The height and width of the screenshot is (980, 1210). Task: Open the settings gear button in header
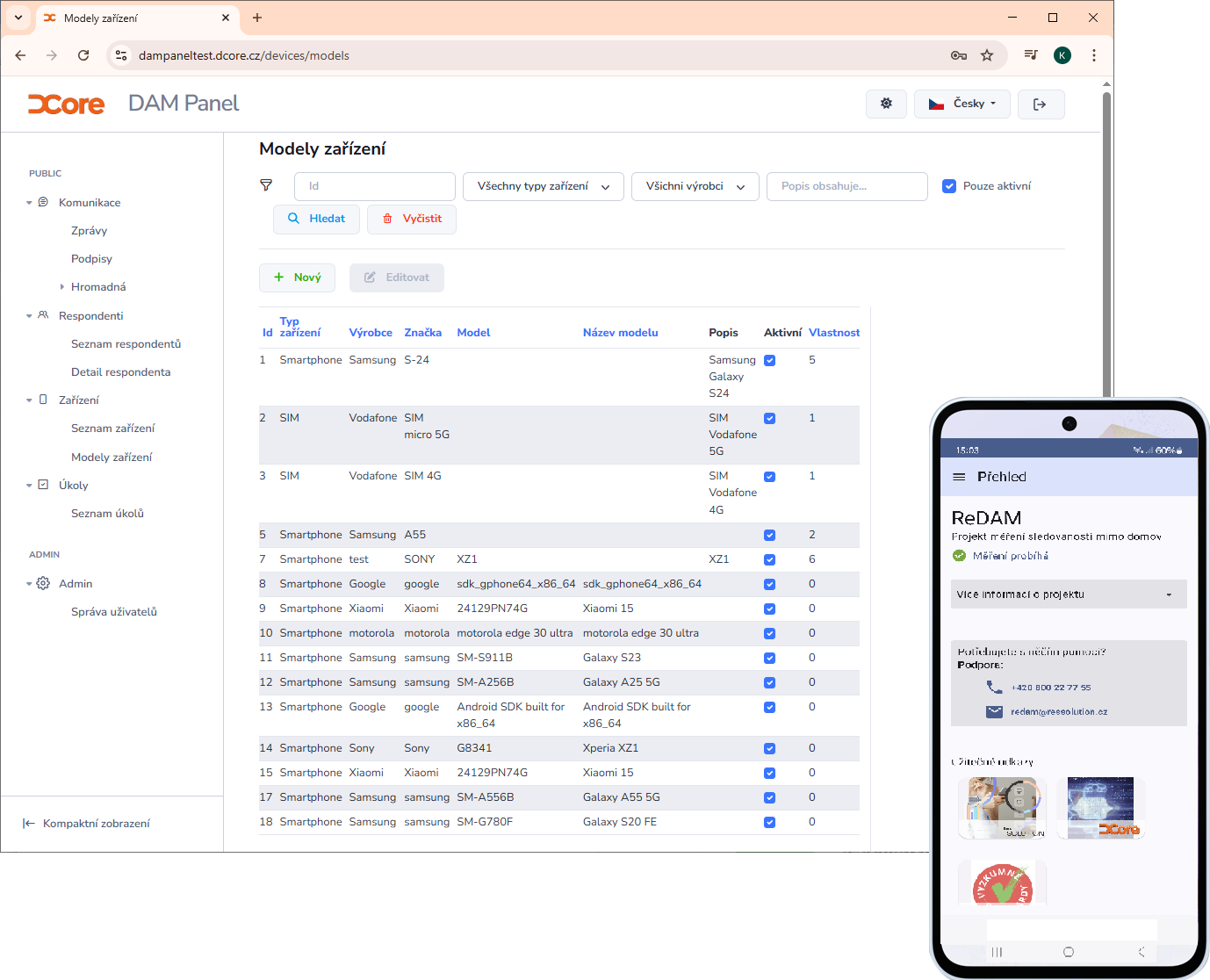coord(887,104)
